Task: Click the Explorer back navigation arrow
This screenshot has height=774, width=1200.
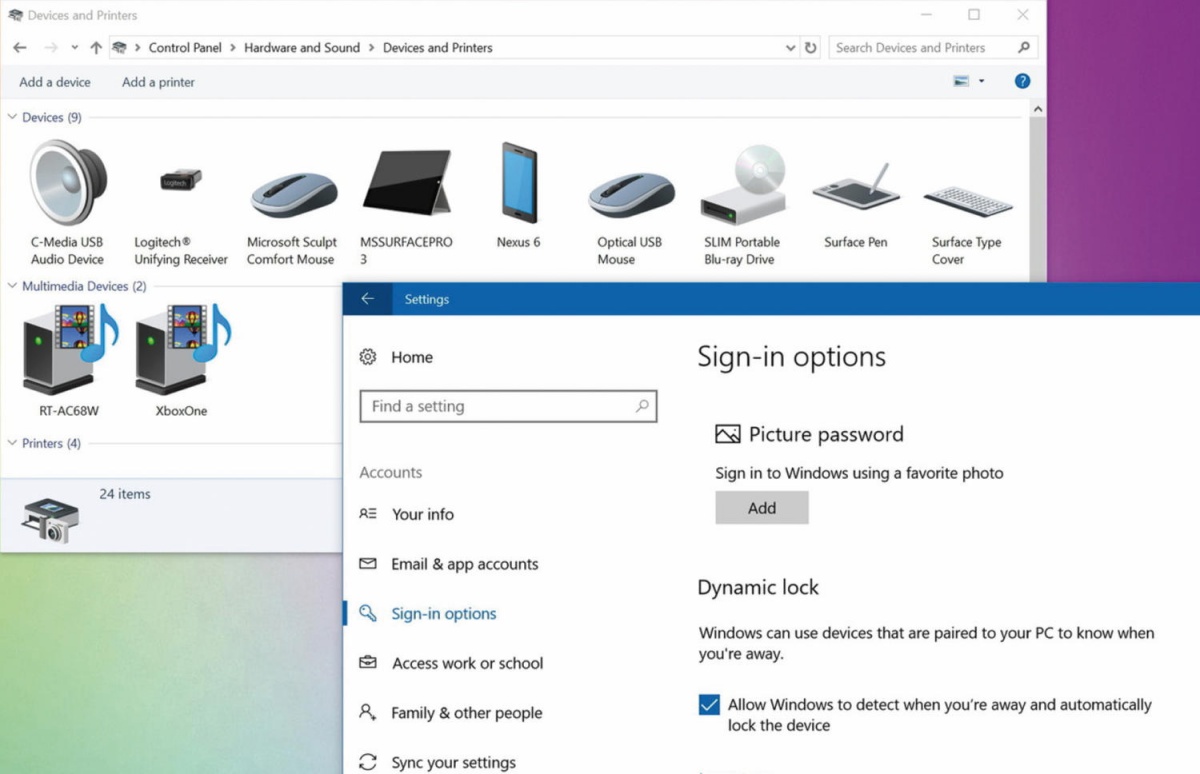Action: [x=20, y=47]
